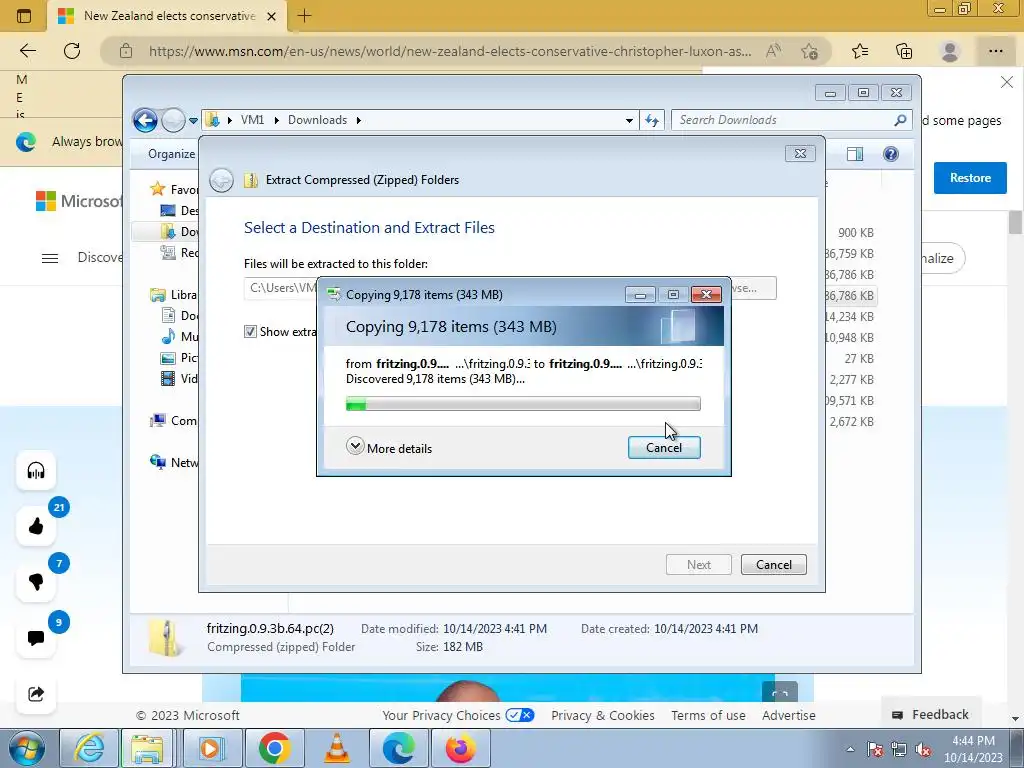This screenshot has width=1024, height=768.
Task: Show hidden system tray icons
Action: coord(850,749)
